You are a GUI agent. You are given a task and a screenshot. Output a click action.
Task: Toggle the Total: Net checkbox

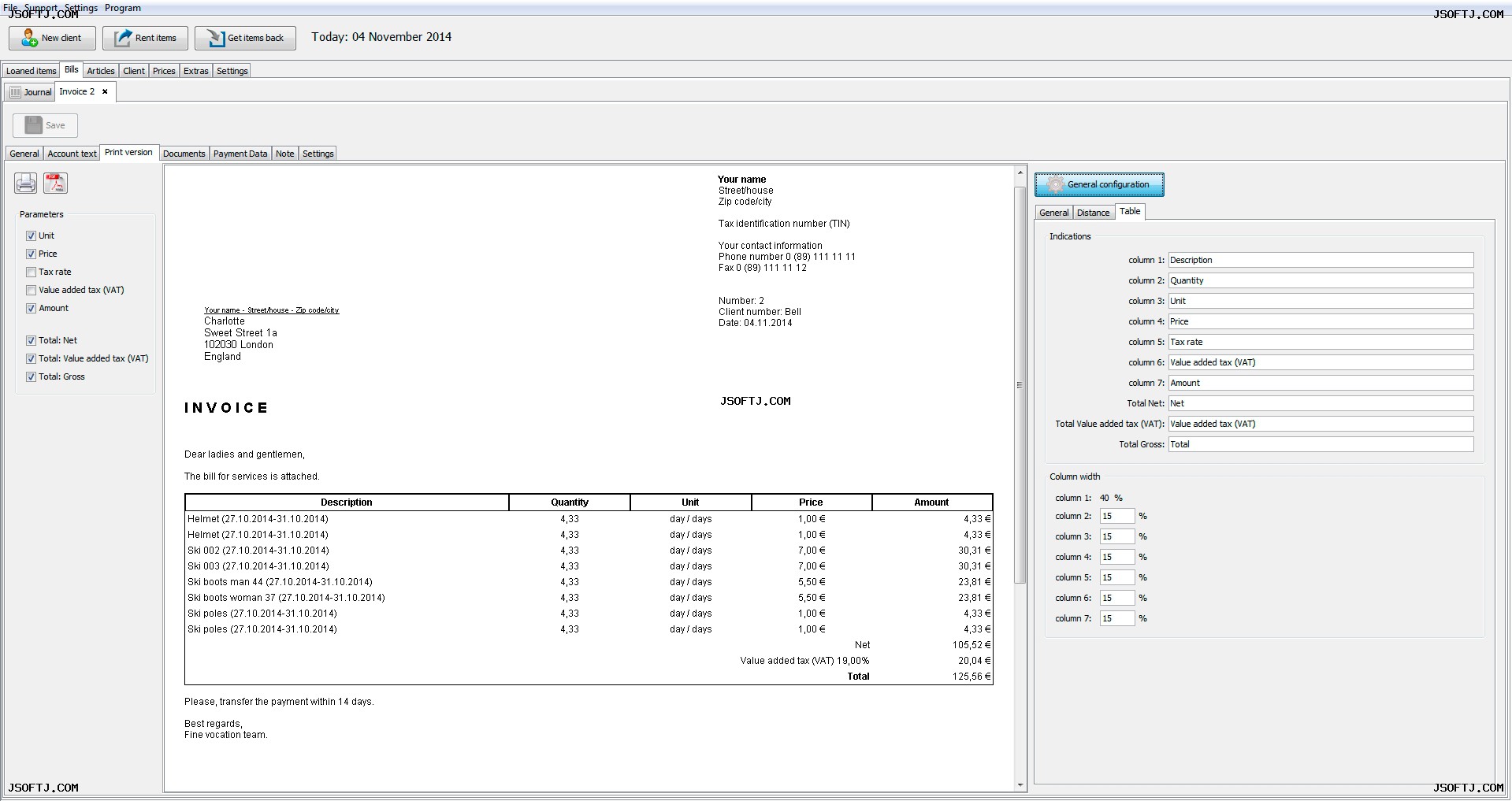(x=32, y=340)
